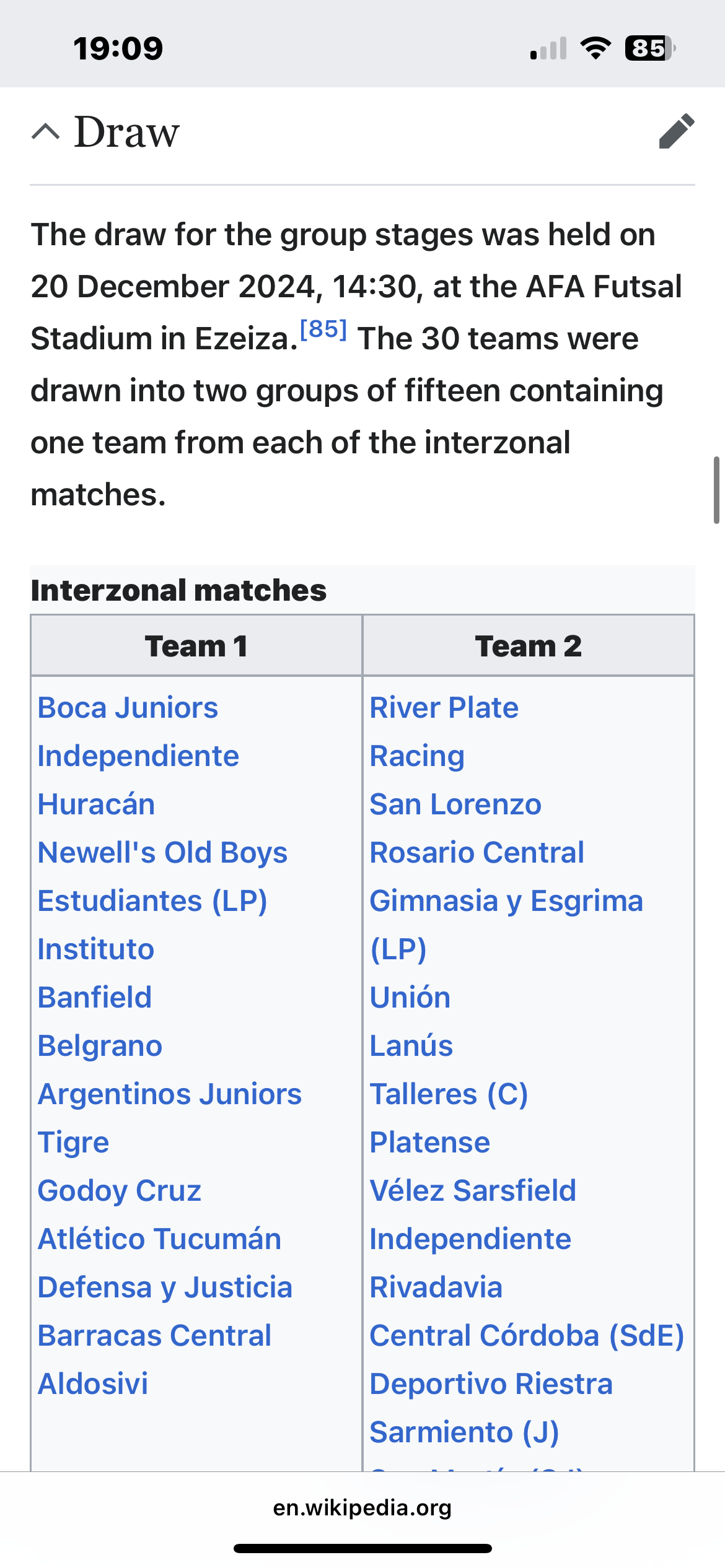
Task: Open the Boca Juniors link
Action: [128, 707]
